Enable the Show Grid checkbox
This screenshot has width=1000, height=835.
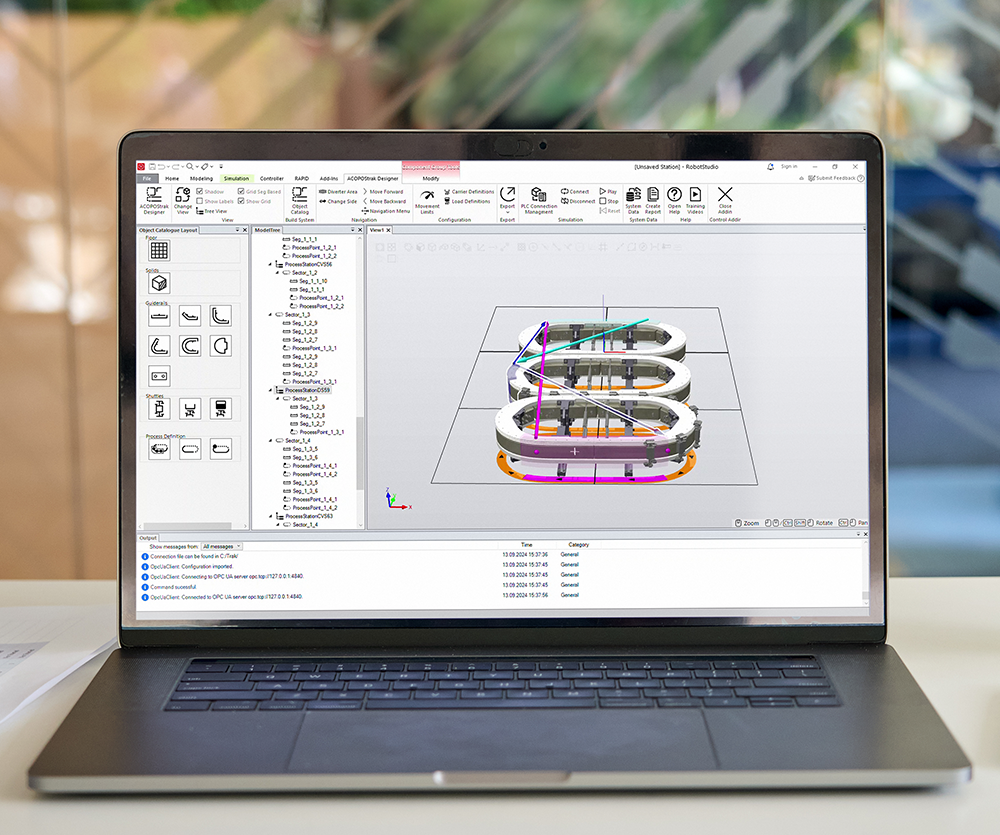[x=241, y=201]
